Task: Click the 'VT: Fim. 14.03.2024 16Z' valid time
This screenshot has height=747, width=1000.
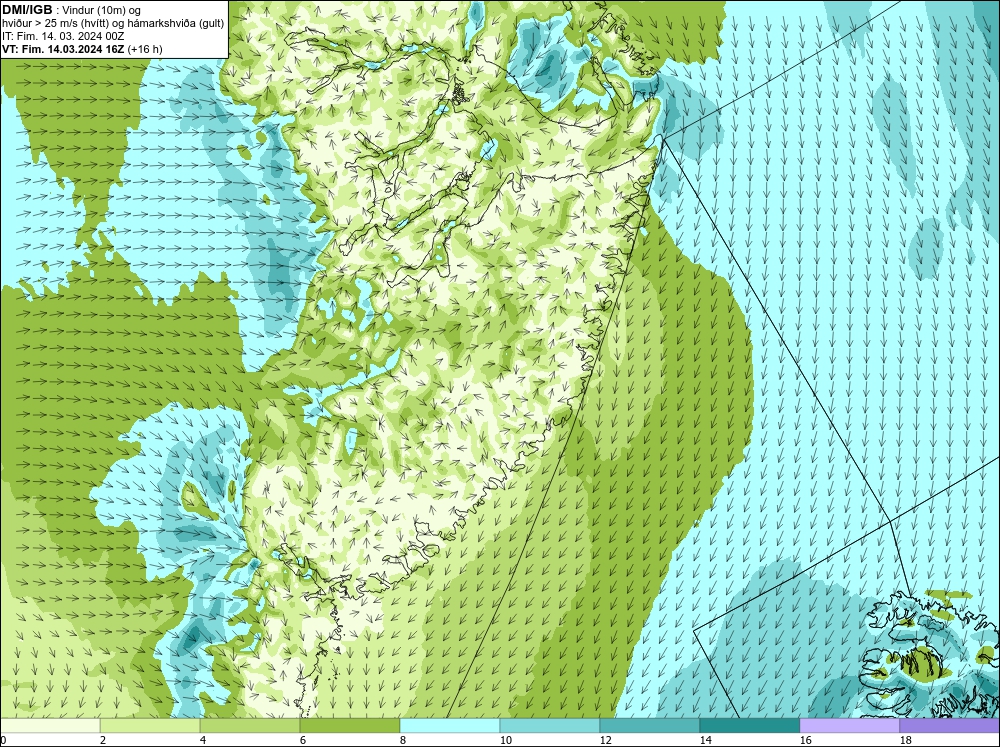Action: coord(63,49)
